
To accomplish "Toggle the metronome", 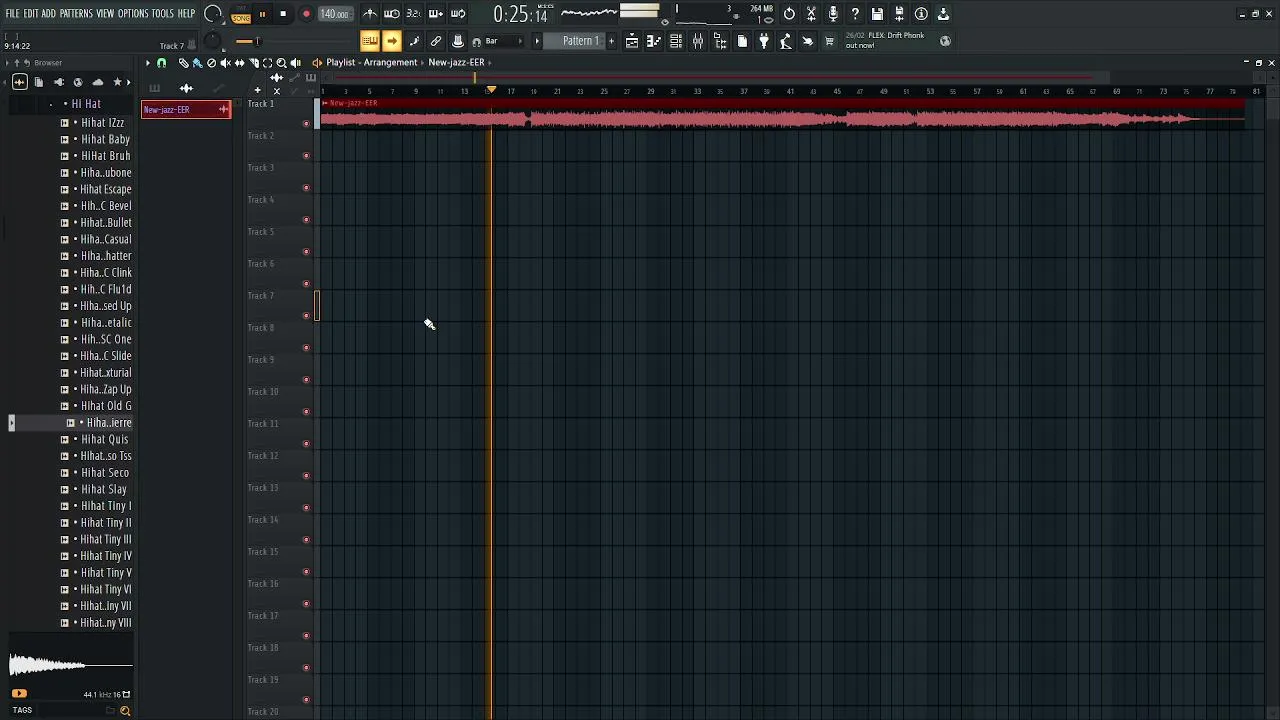I will click(x=370, y=14).
